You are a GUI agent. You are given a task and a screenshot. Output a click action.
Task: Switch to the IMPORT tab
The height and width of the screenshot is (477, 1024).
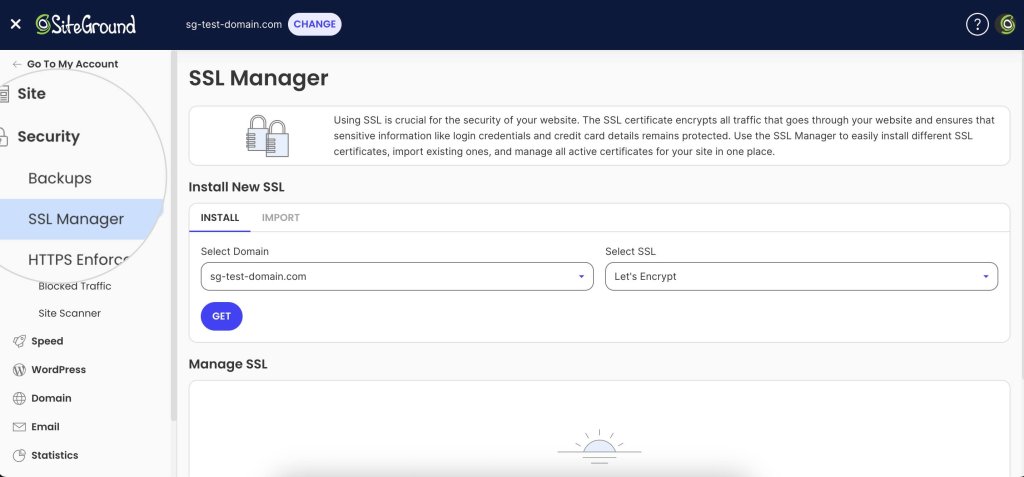pos(280,218)
